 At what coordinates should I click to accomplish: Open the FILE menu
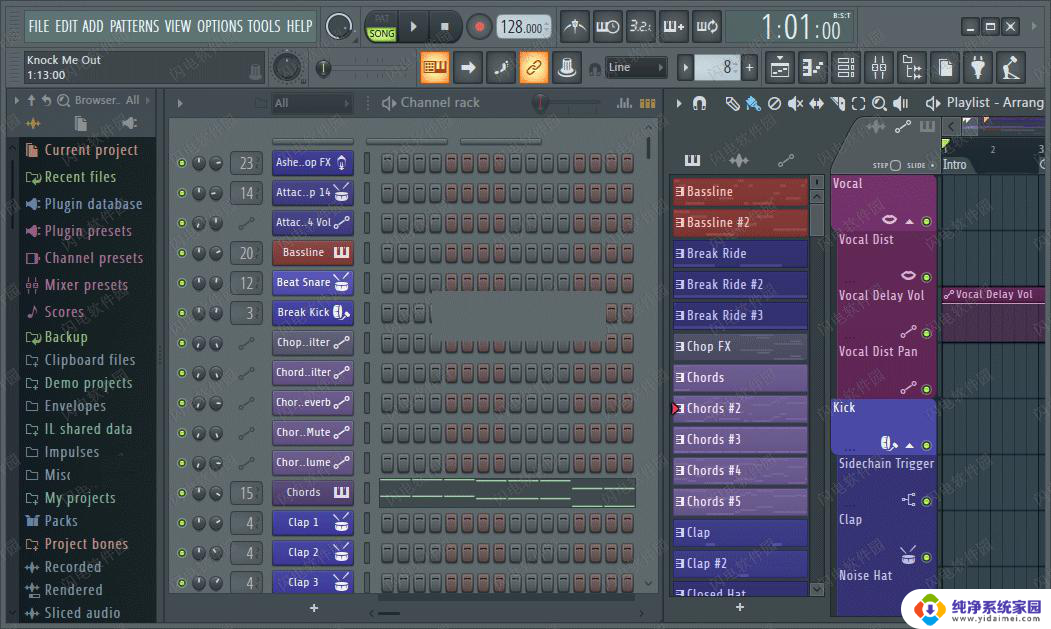click(x=39, y=27)
